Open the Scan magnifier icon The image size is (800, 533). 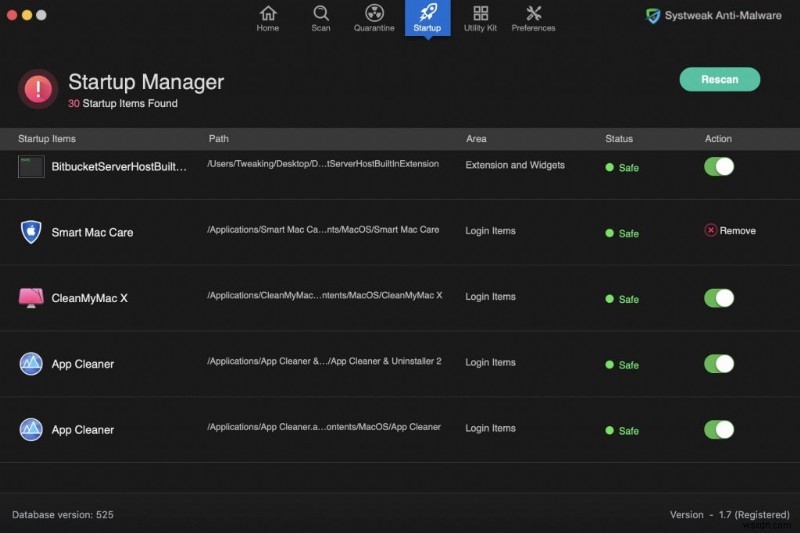[x=321, y=14]
